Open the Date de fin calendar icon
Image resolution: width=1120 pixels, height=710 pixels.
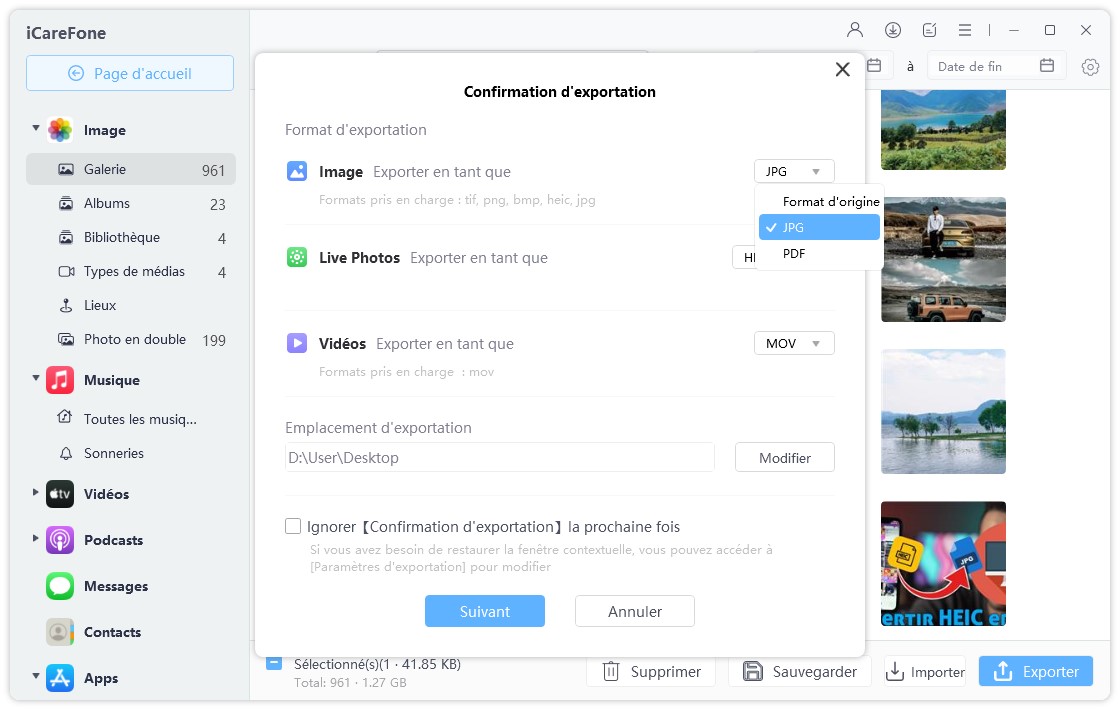click(x=1046, y=66)
